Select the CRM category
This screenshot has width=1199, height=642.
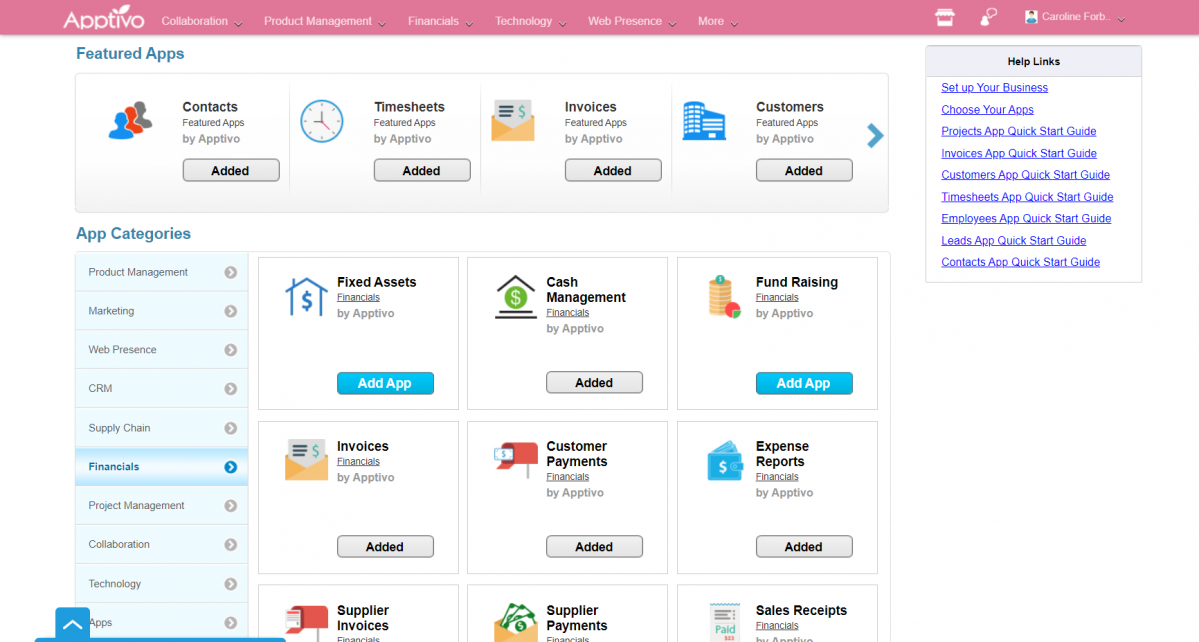coord(161,389)
